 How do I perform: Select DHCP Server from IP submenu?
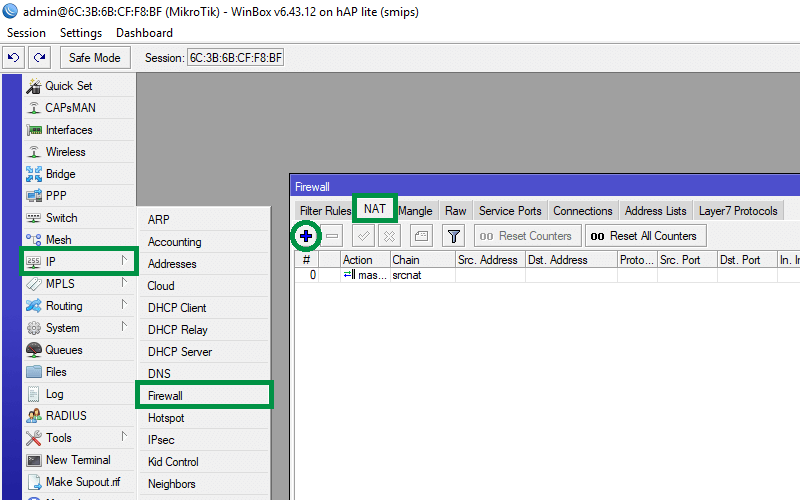coord(204,351)
